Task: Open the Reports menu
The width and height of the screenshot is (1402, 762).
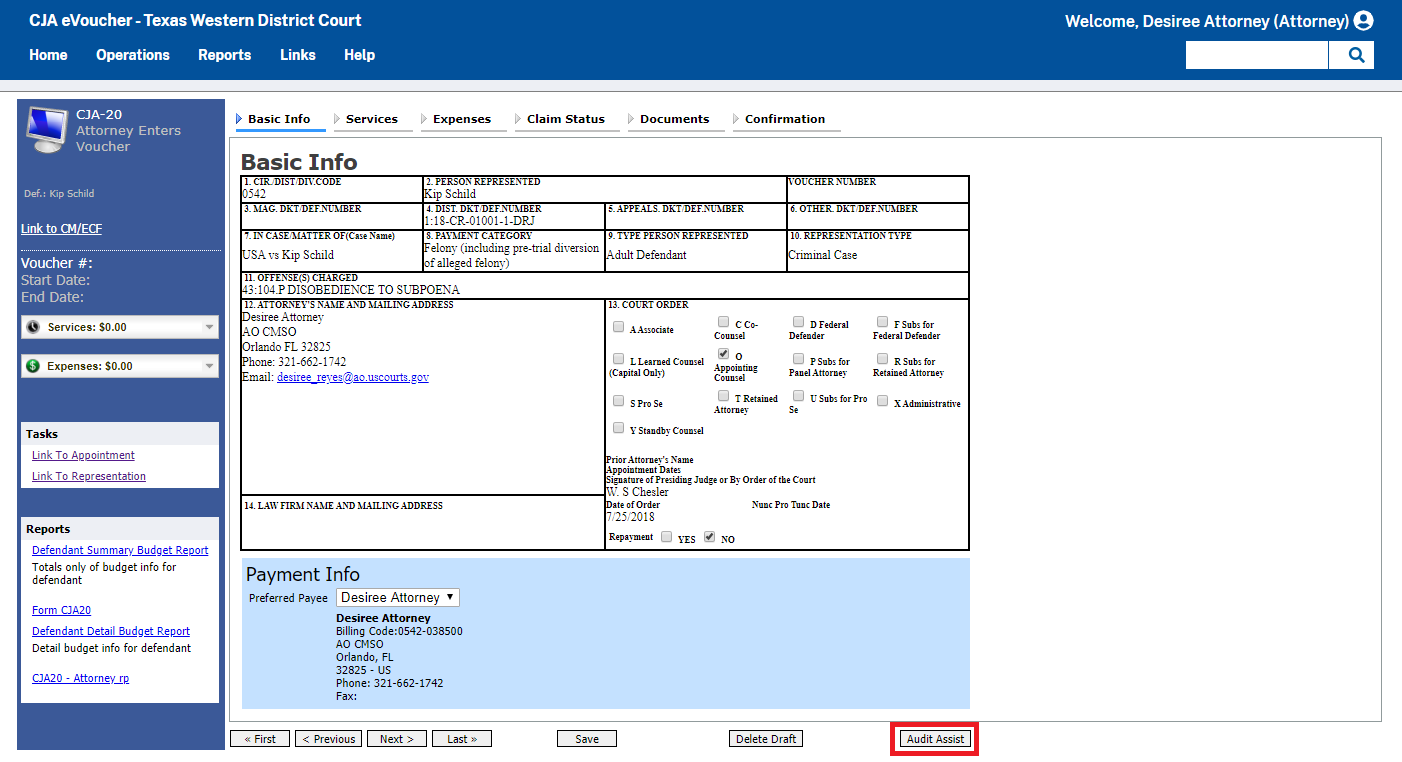Action: [224, 55]
